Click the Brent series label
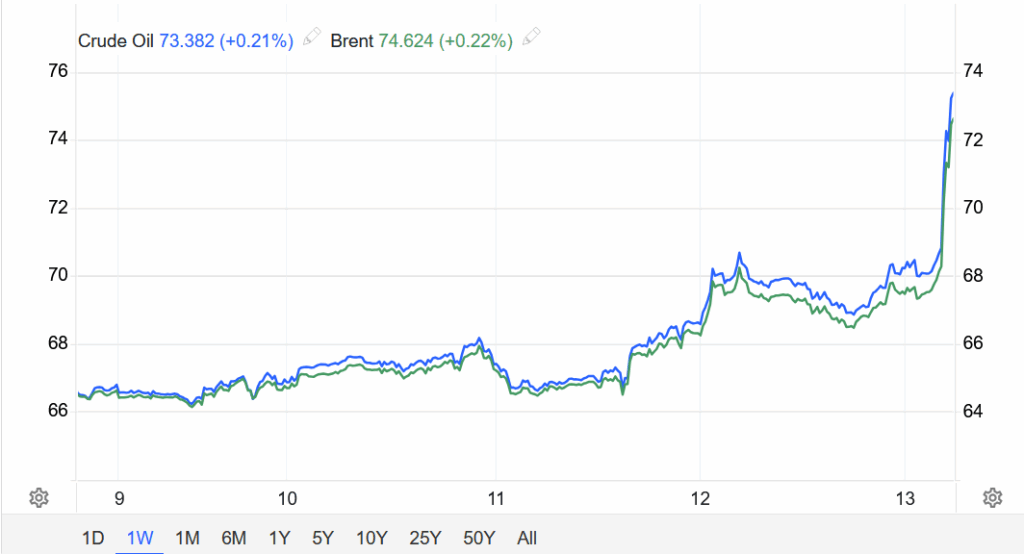The image size is (1024, 554). (x=351, y=41)
